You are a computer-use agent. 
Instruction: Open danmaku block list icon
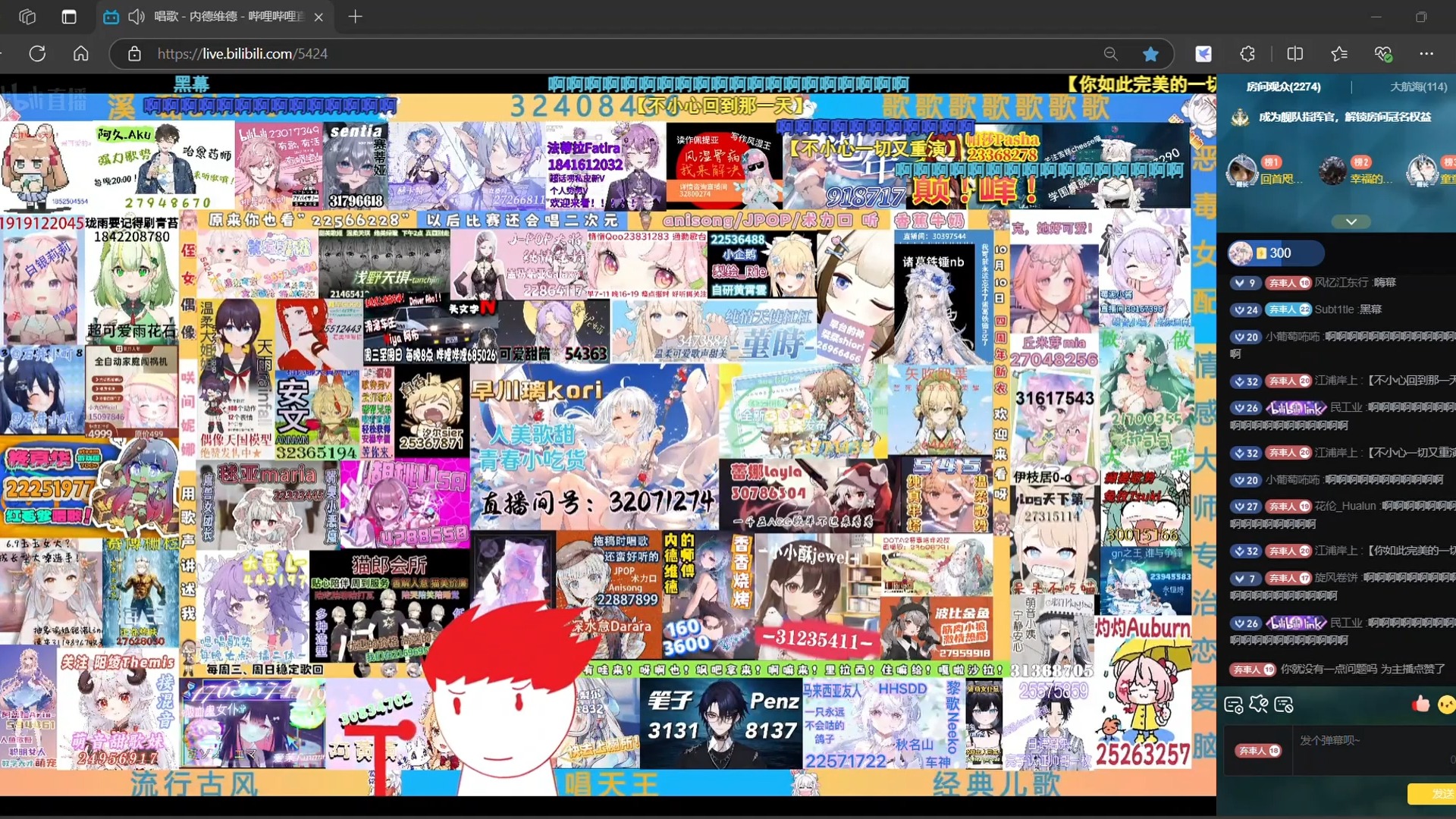[x=1284, y=705]
